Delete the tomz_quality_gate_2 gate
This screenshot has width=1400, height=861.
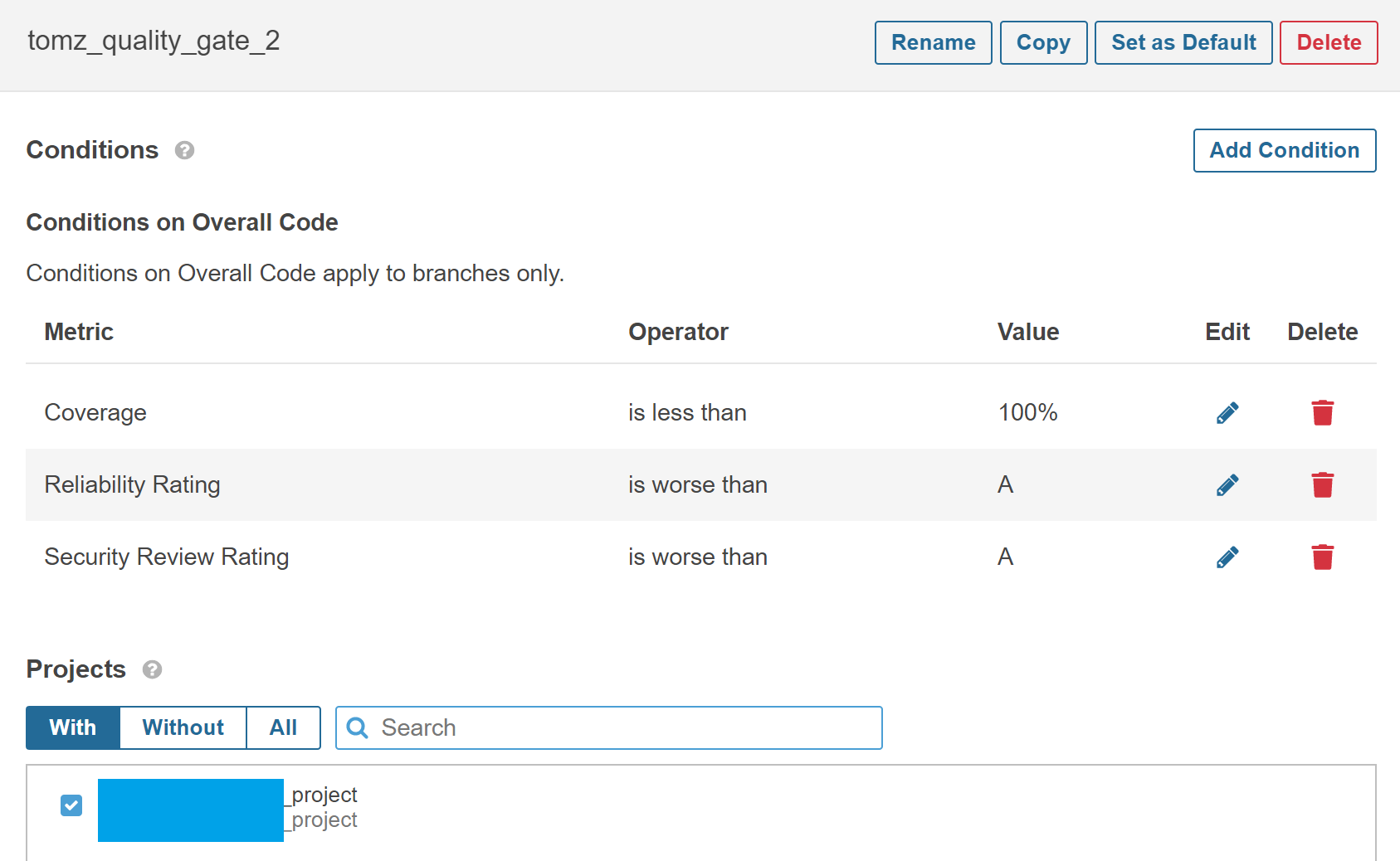point(1328,43)
